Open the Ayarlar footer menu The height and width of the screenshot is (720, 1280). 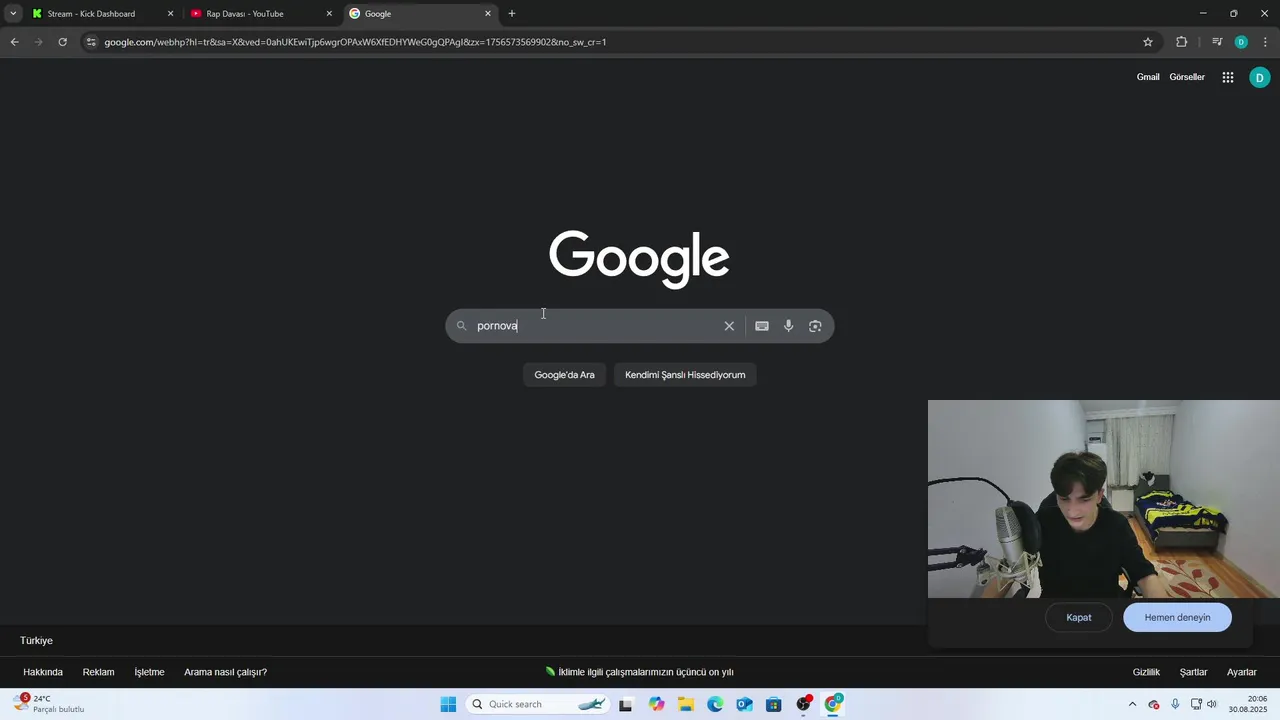point(1241,672)
